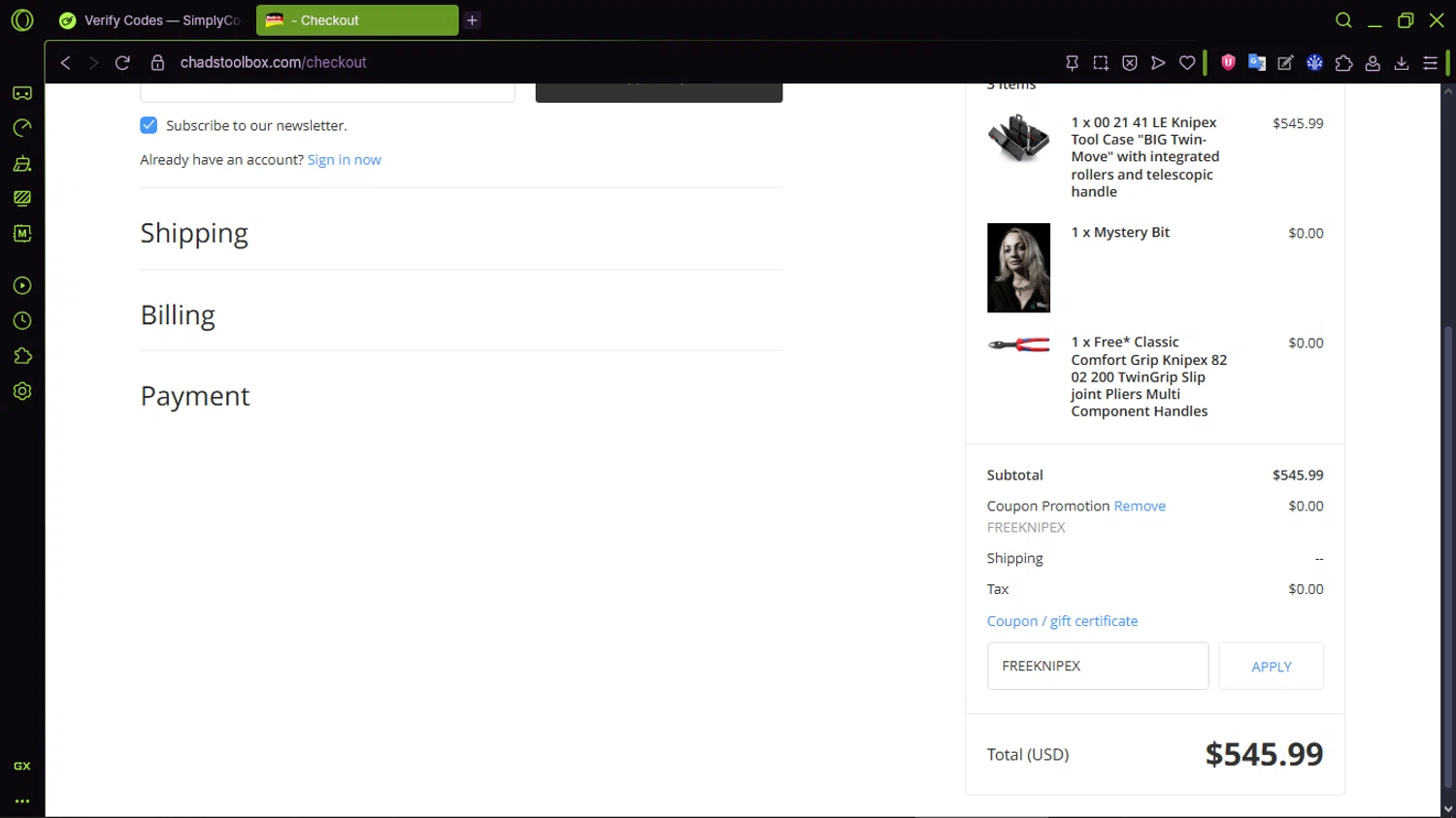Screen dimensions: 1456x818
Task: Click the Knipex Tool Case thumbnail
Action: 1018,138
